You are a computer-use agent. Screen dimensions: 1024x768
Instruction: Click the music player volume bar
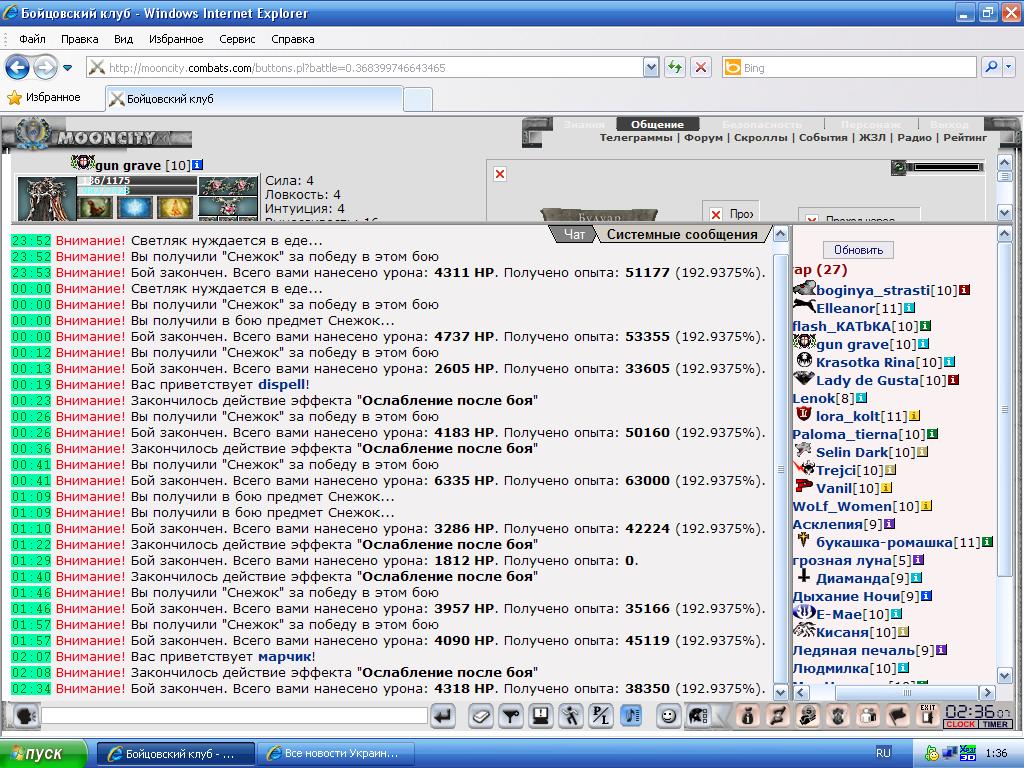tap(948, 167)
